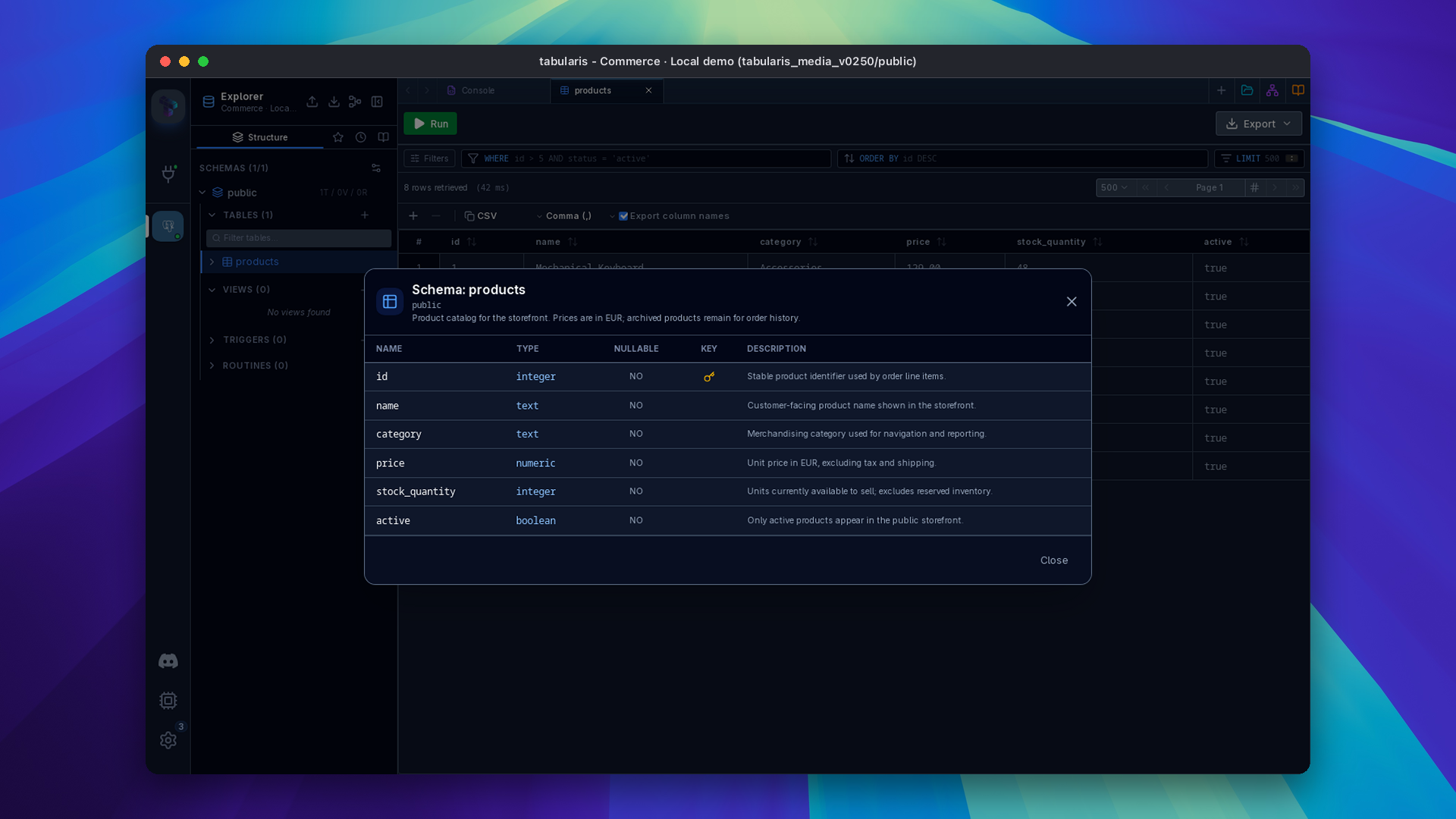This screenshot has height=819, width=1456.
Task: Click the purple schema diagram icon
Action: pos(1272,90)
